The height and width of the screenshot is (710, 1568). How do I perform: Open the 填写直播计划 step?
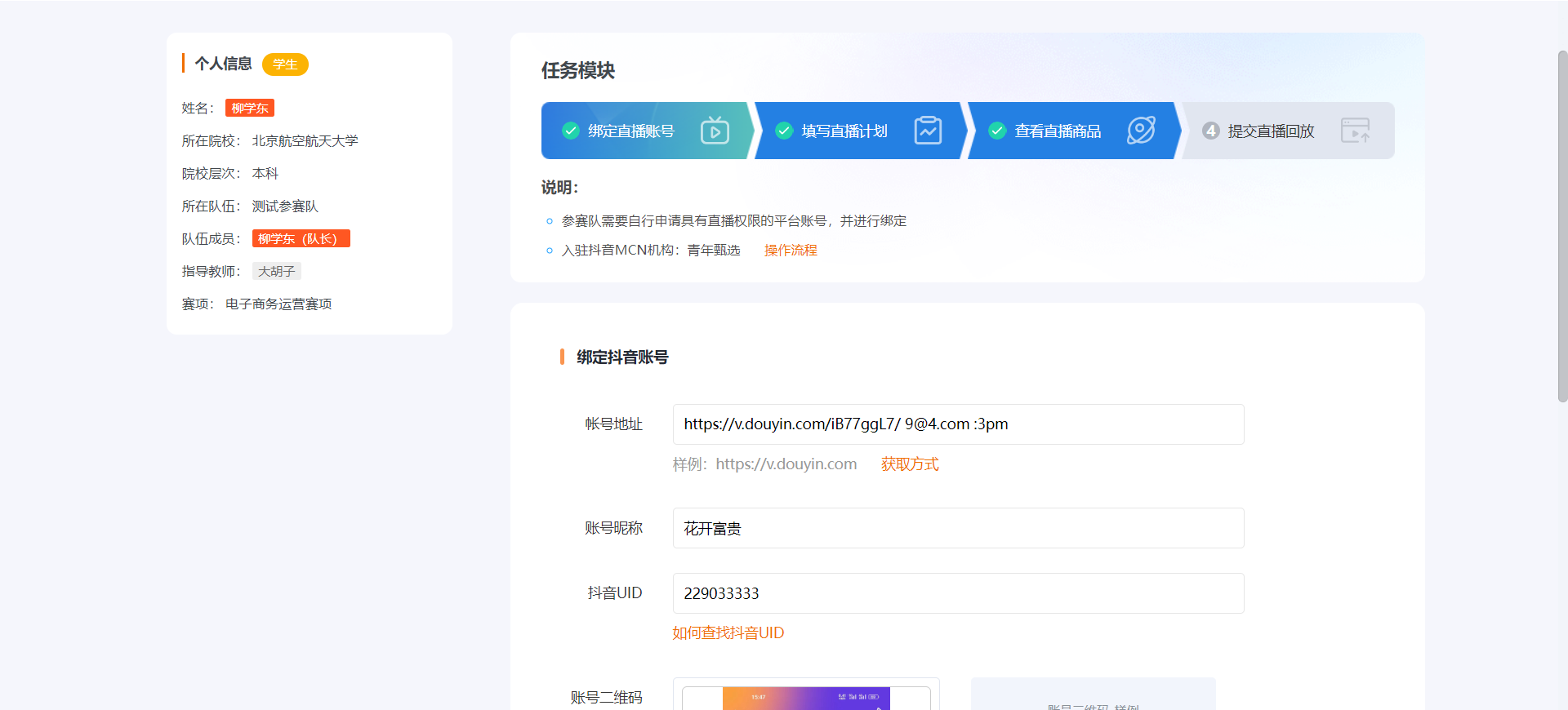pyautogui.click(x=859, y=131)
